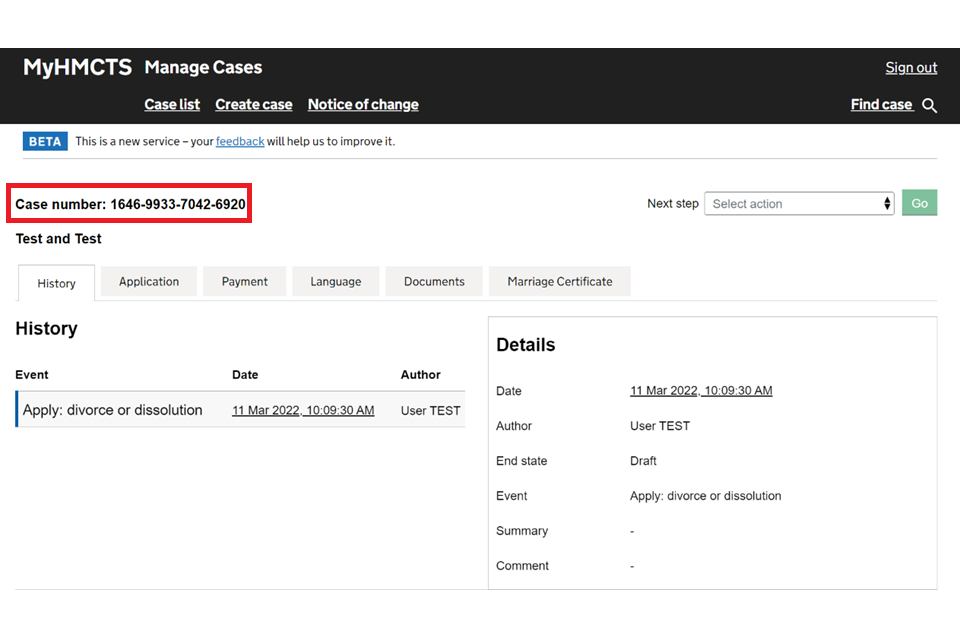Open the feedback link in banner
Image resolution: width=960 pixels, height=640 pixels.
240,142
